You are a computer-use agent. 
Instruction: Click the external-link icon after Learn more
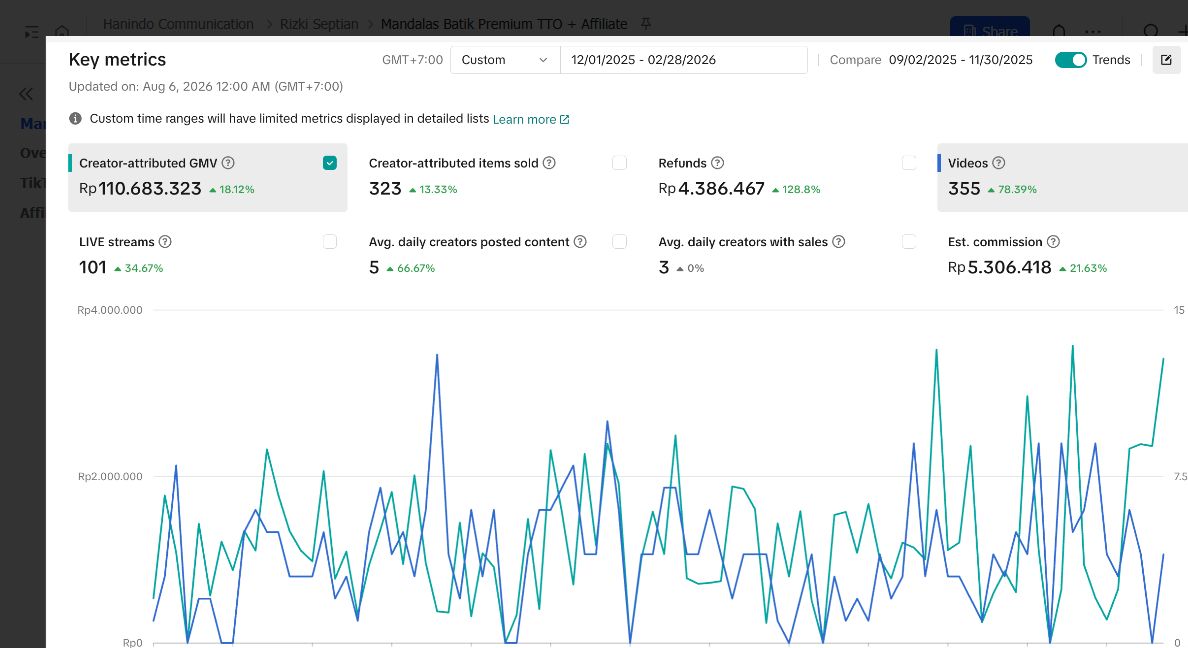(564, 120)
